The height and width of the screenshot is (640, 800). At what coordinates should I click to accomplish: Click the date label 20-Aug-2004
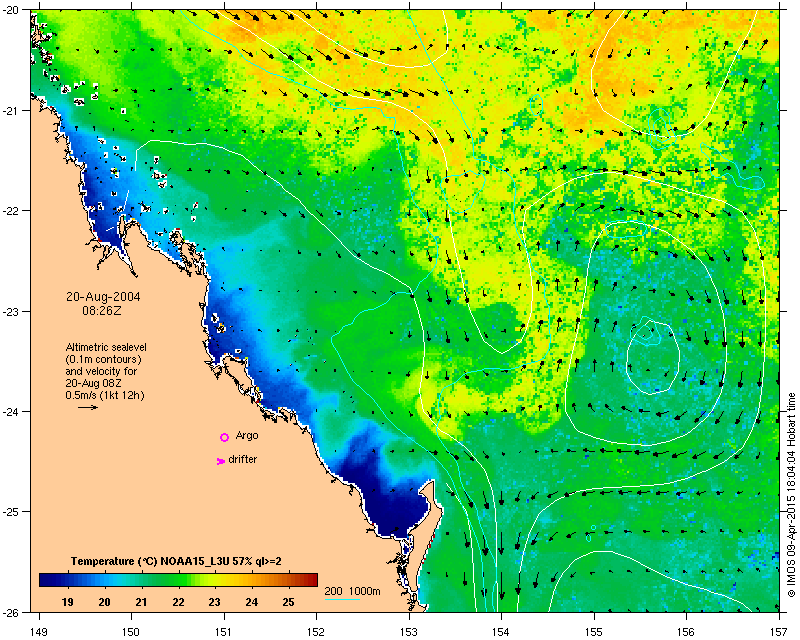(x=103, y=297)
